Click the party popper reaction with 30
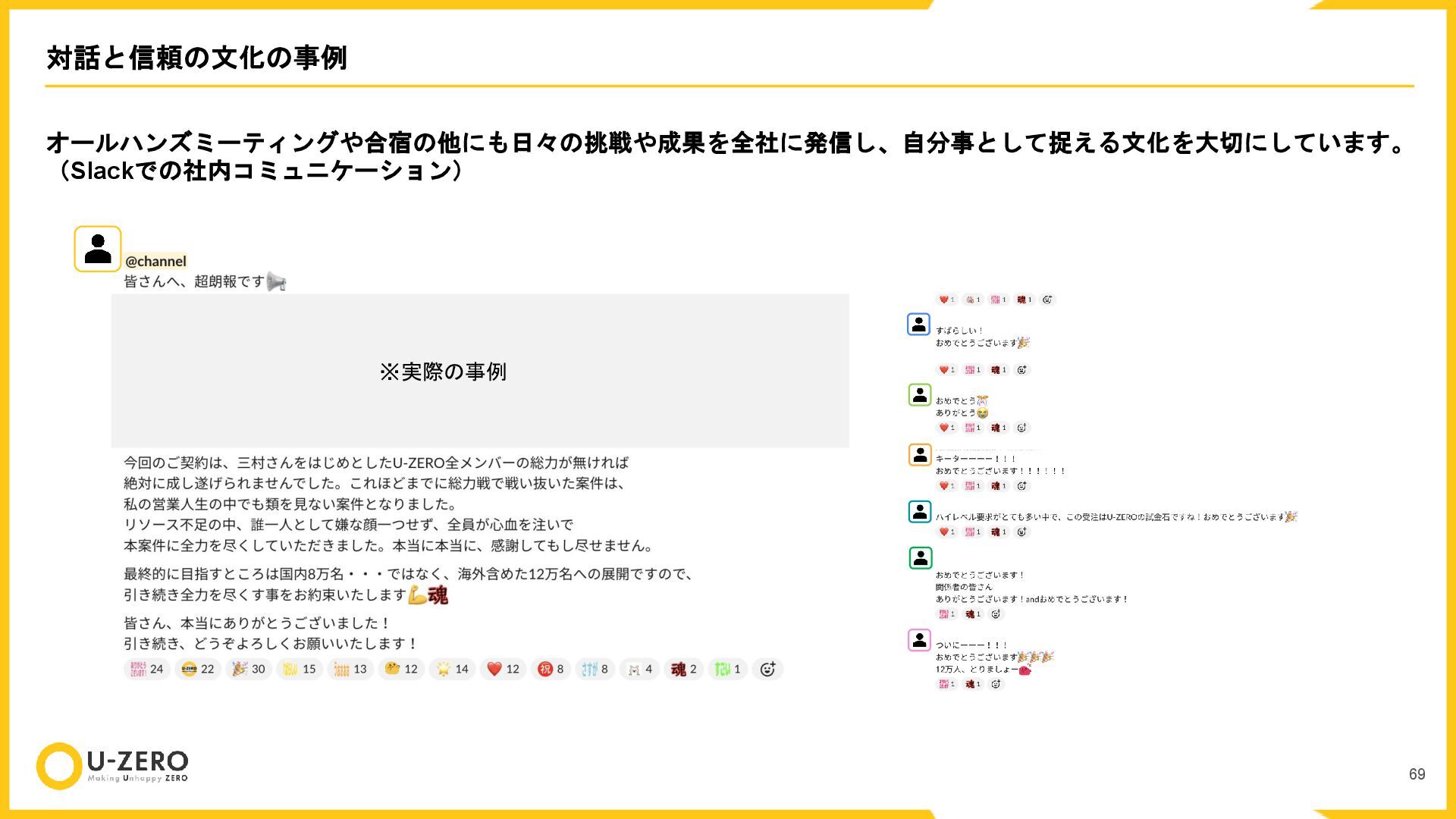Screen dimensions: 1456x819 pyautogui.click(x=248, y=669)
